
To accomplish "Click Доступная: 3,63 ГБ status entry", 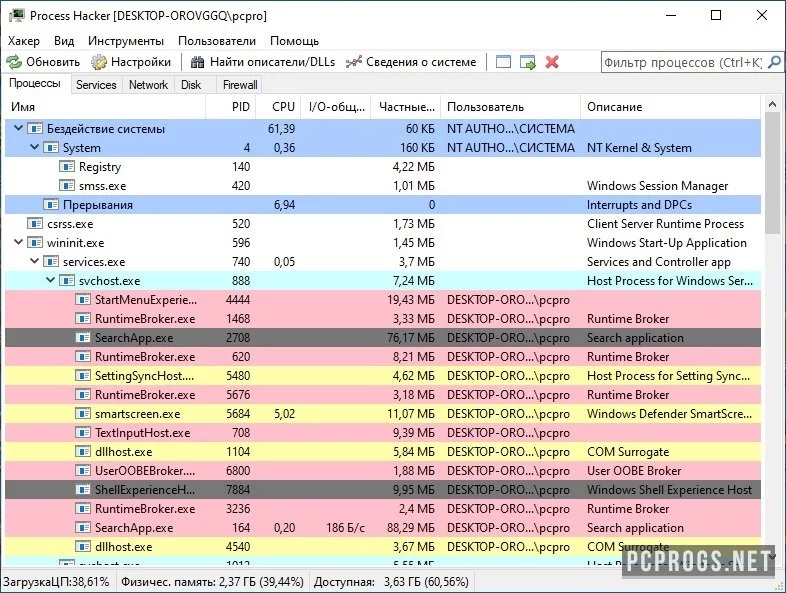I will (x=391, y=581).
